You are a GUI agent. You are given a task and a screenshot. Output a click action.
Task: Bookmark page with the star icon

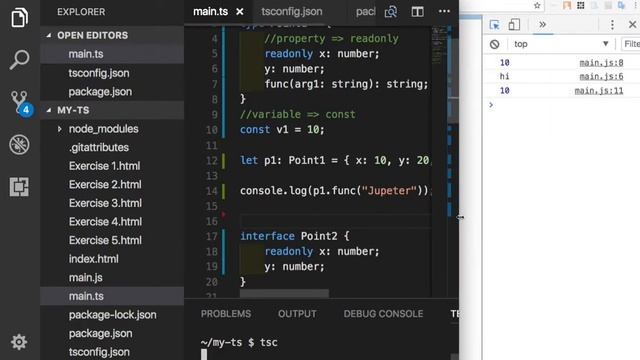537,6
